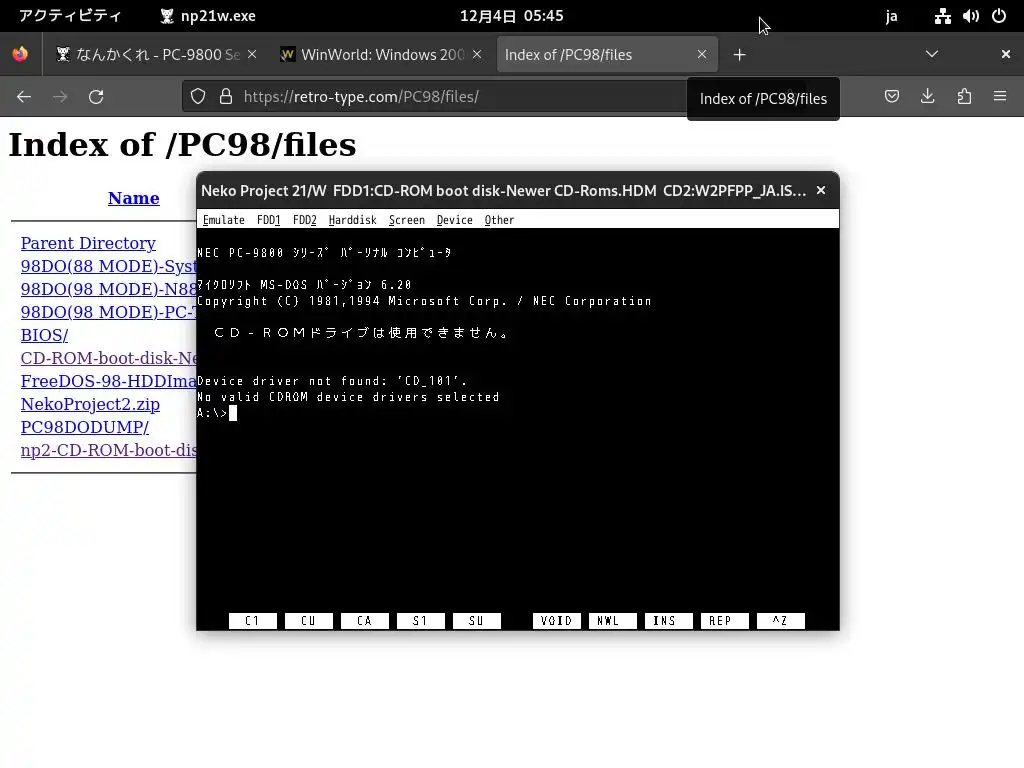Click the INS function key label
This screenshot has width=1024, height=768.
(x=669, y=620)
